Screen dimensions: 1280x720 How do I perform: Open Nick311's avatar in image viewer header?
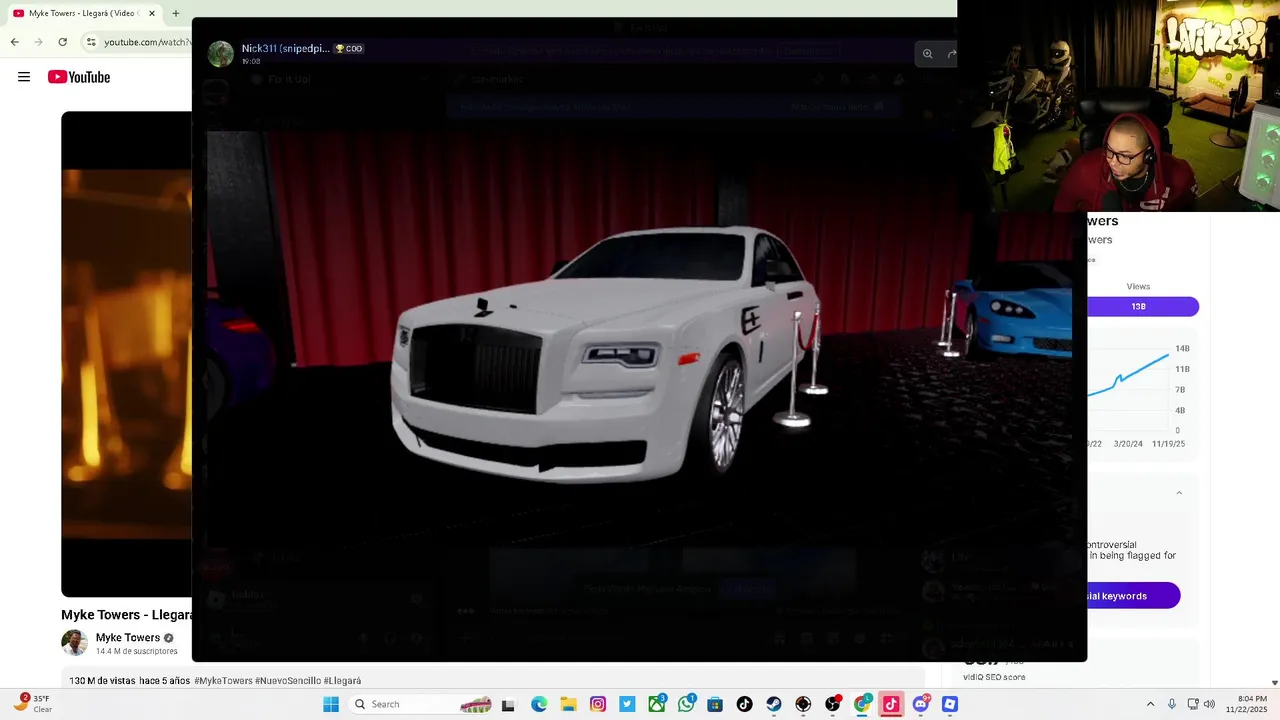[x=221, y=54]
